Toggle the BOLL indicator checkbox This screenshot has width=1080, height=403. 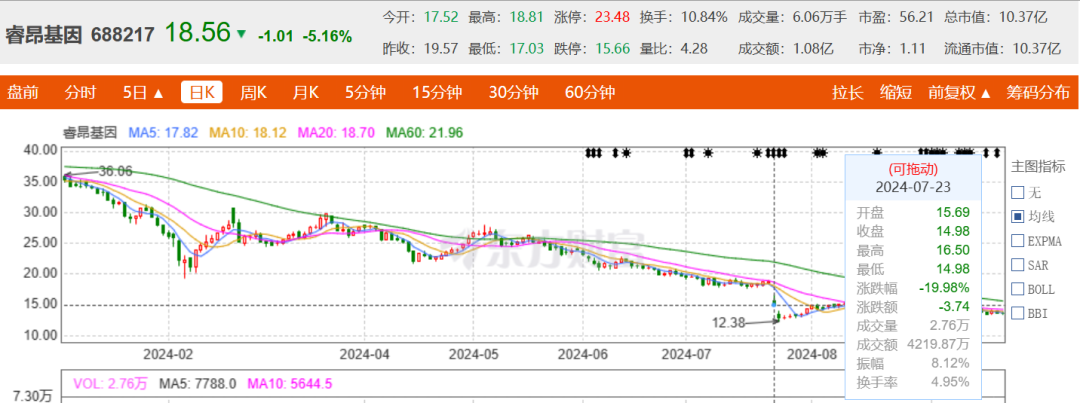pos(1018,289)
